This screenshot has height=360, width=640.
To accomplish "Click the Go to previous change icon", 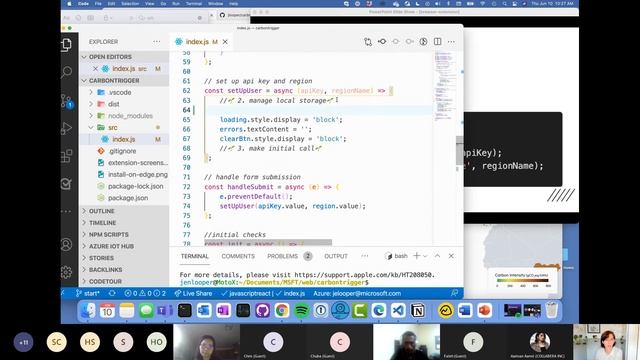I will 382,42.
